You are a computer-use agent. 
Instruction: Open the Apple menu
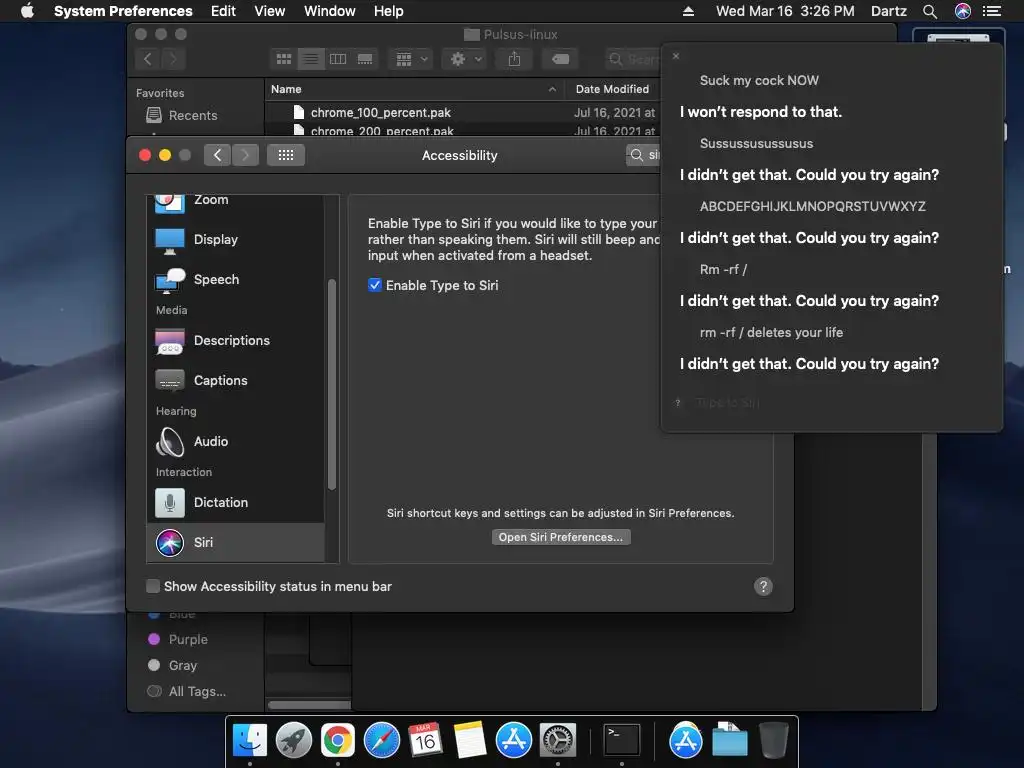point(27,11)
